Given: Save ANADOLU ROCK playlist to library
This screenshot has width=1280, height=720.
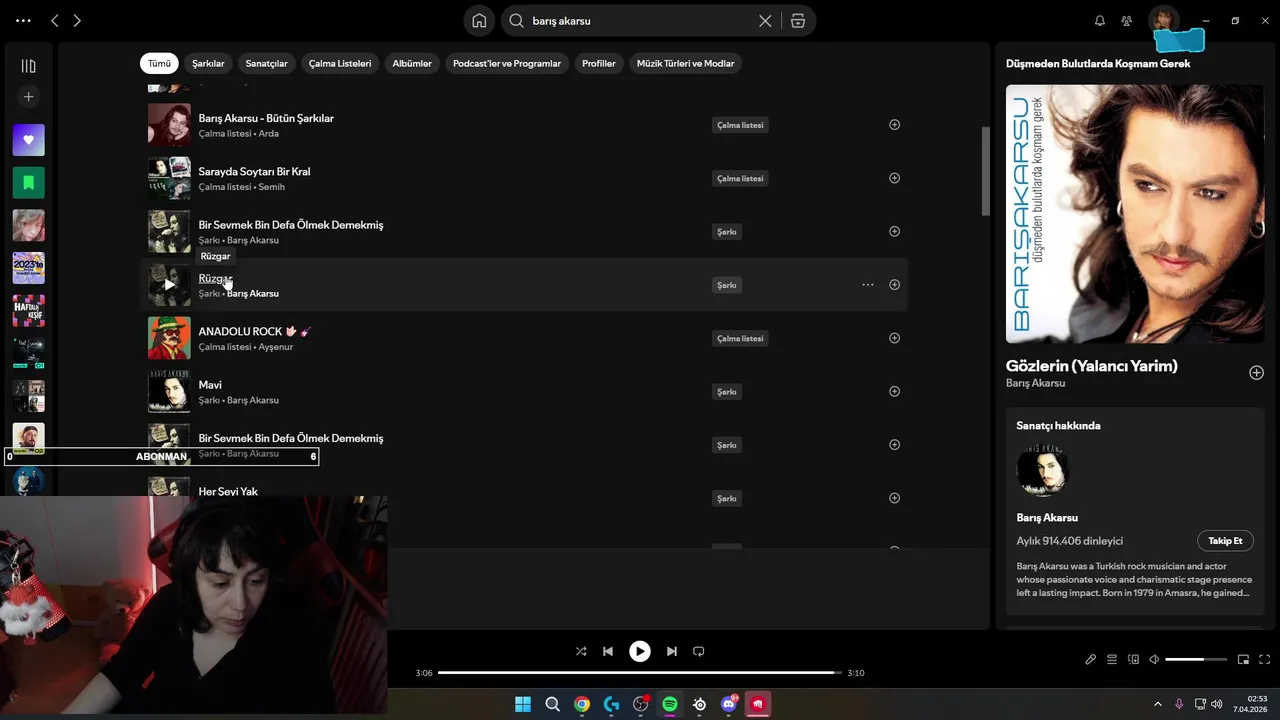Looking at the screenshot, I should pos(895,338).
